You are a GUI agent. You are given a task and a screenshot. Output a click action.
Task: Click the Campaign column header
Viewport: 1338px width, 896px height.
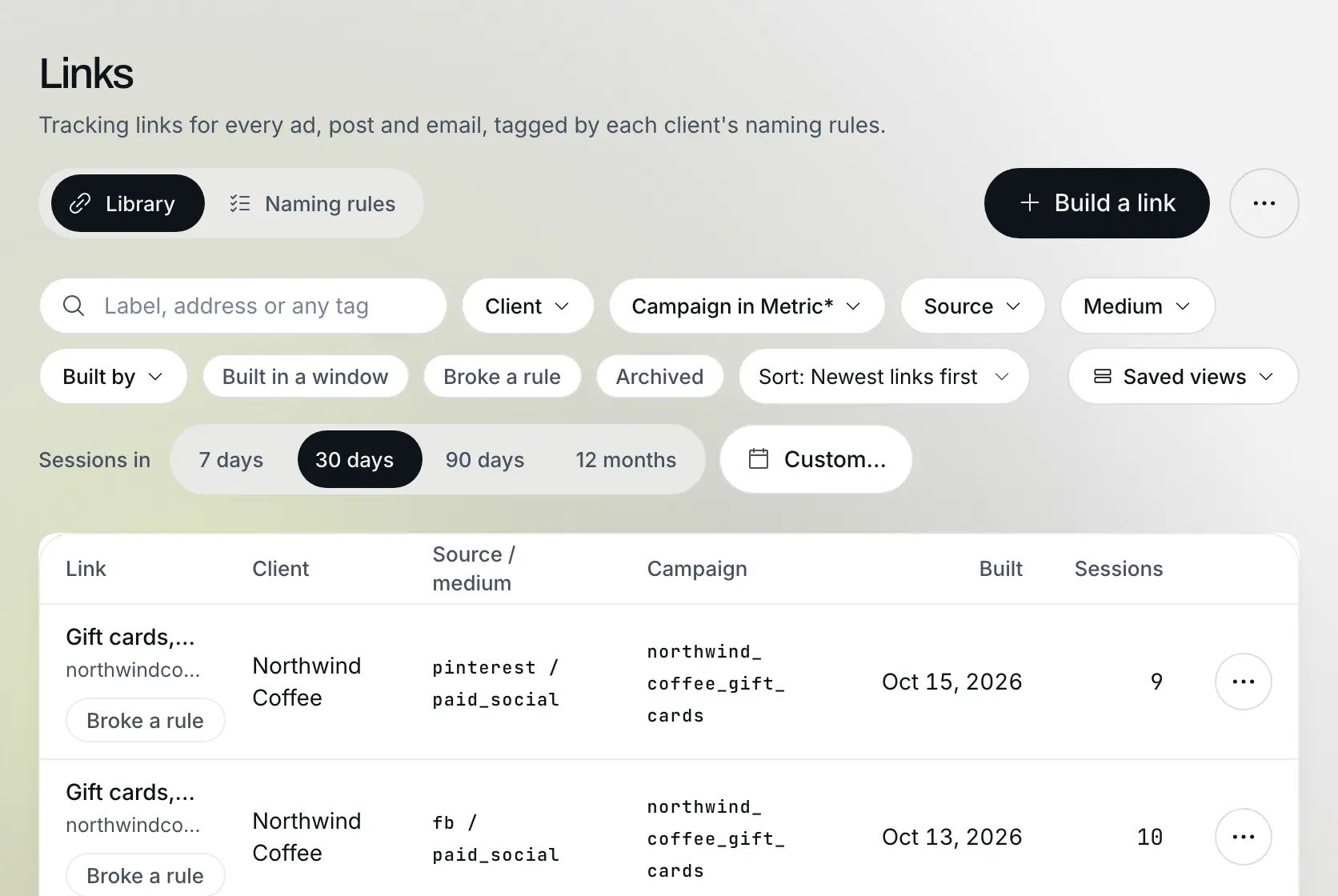pyautogui.click(x=697, y=569)
